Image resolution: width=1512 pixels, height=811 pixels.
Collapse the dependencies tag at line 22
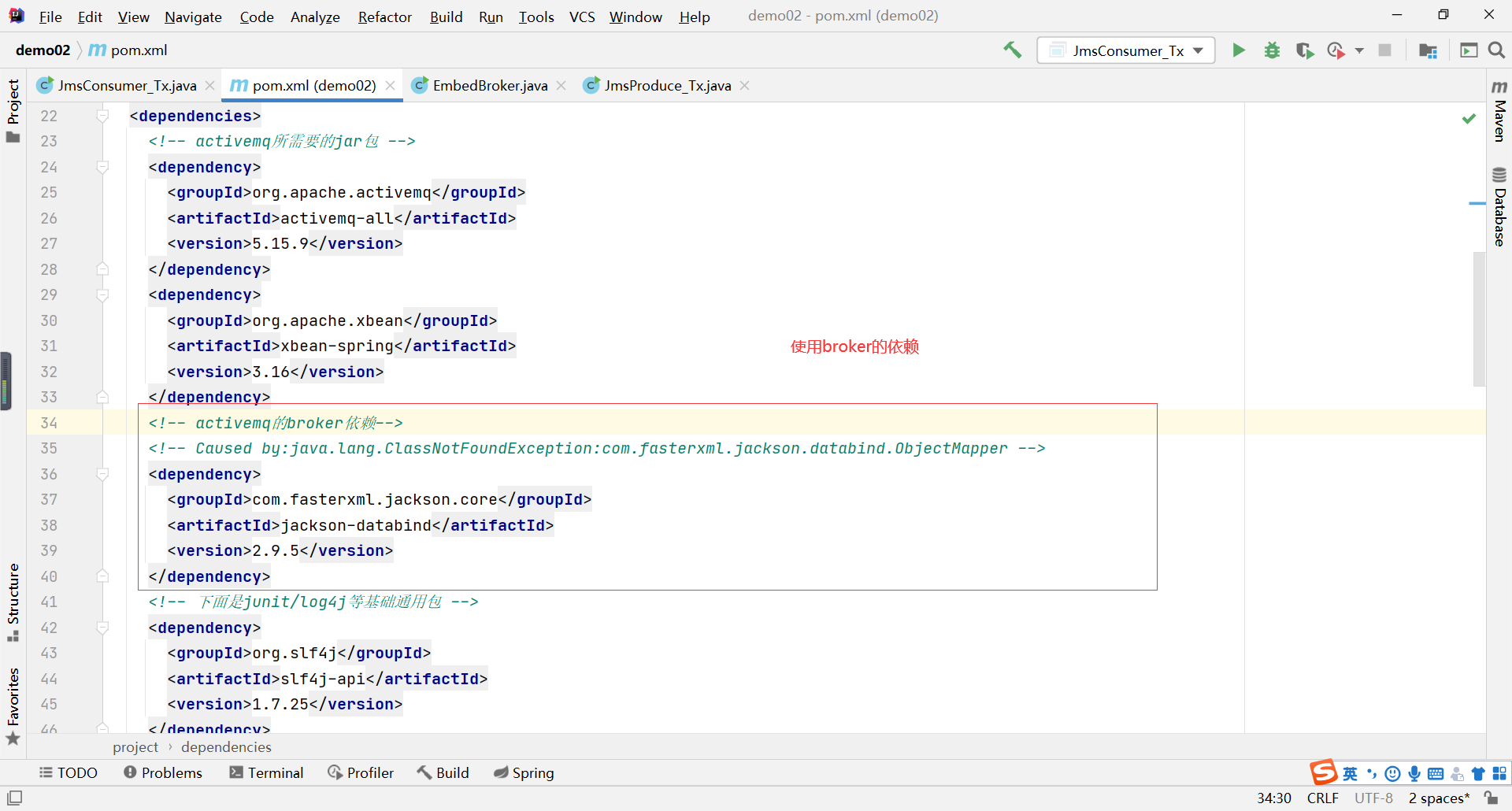coord(102,116)
